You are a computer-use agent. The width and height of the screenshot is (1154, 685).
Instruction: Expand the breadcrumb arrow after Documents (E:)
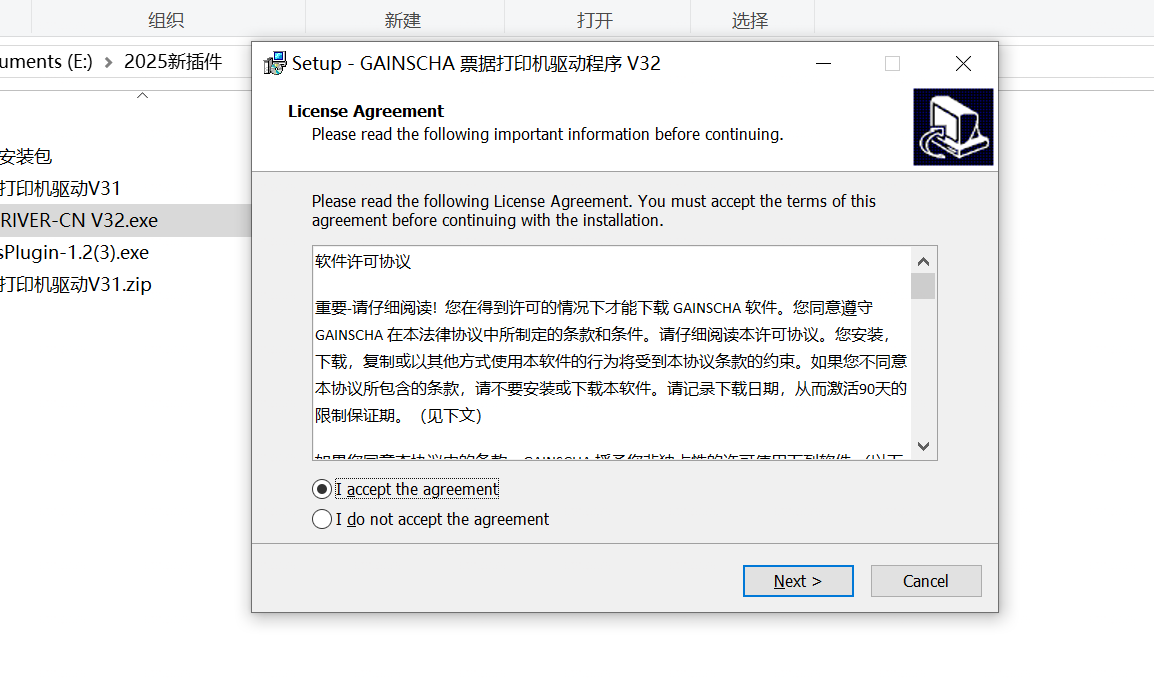point(108,63)
